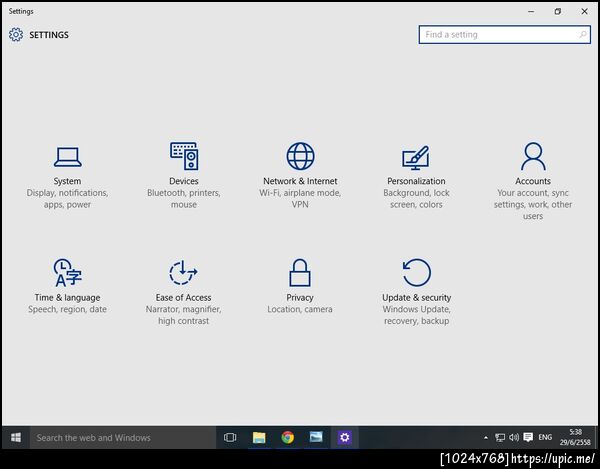Open the Action Center notifications icon
The image size is (600, 469).
(x=528, y=437)
